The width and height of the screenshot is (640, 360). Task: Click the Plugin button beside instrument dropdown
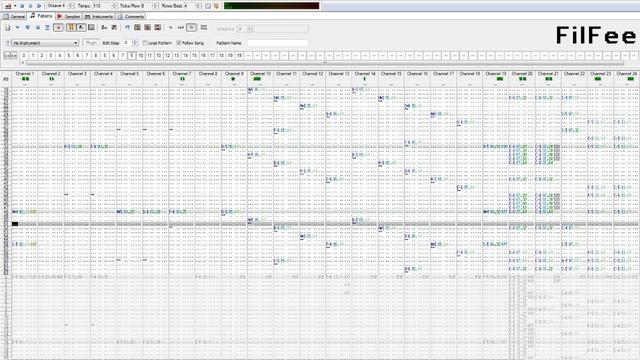point(91,43)
